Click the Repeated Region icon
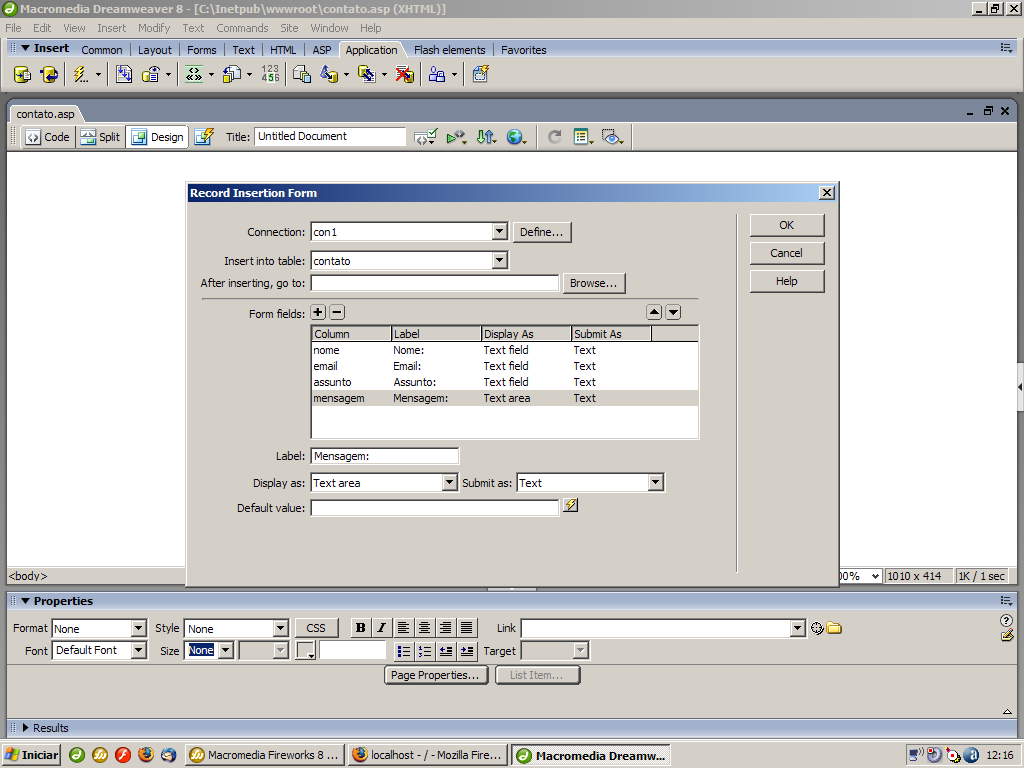1024x768 pixels. coord(124,74)
